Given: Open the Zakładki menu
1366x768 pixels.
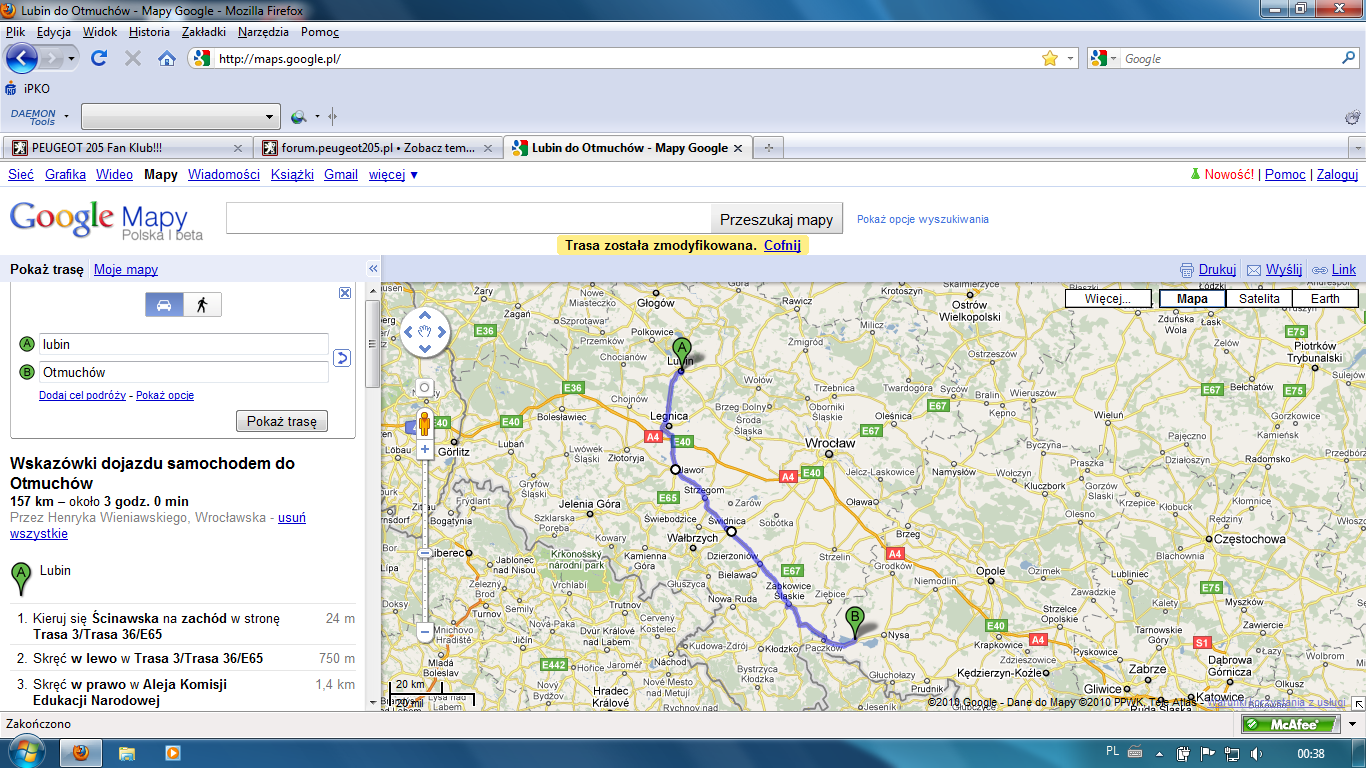Looking at the screenshot, I should click(203, 32).
